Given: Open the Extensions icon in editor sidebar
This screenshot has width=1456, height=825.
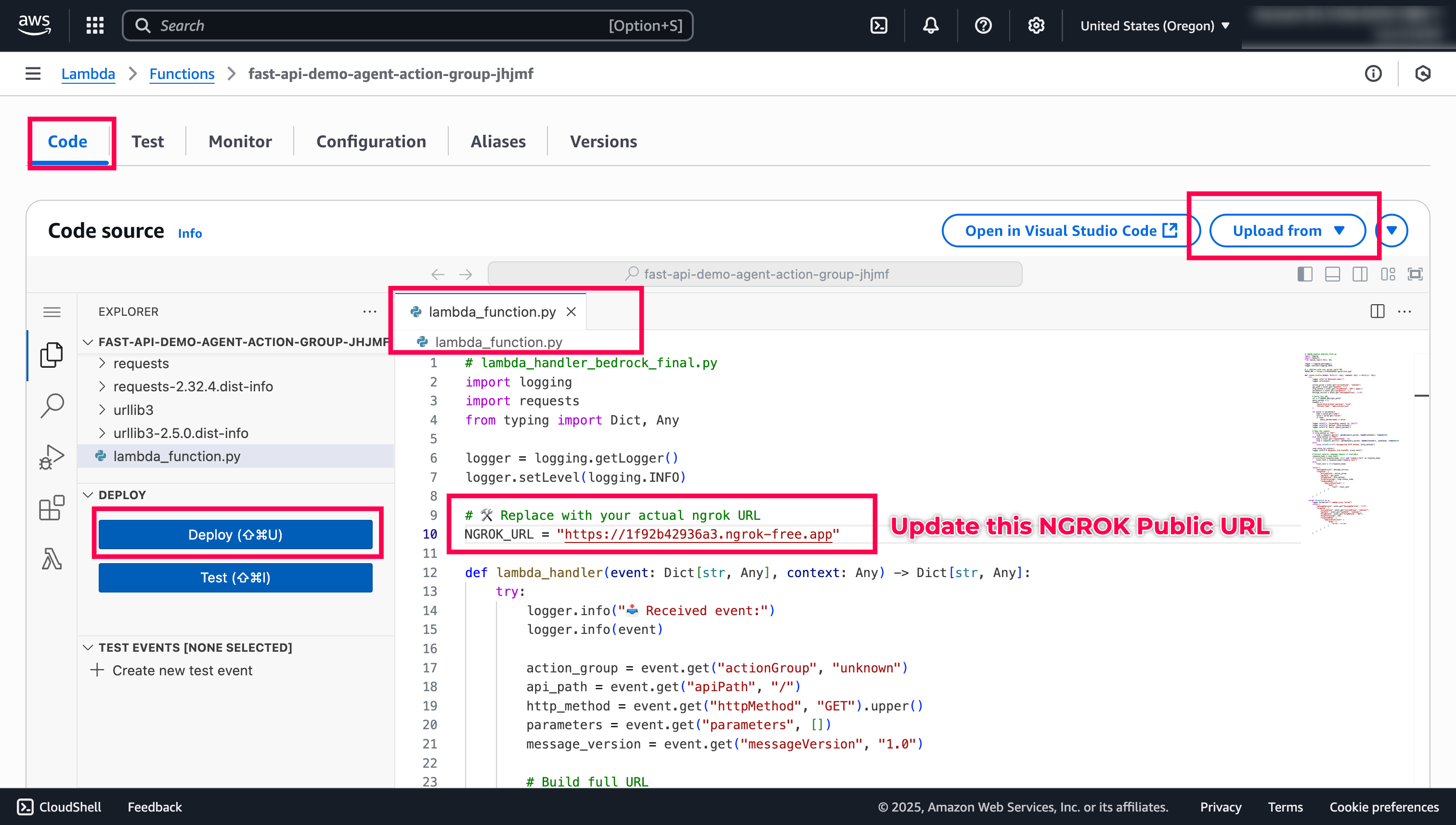Looking at the screenshot, I should (52, 508).
